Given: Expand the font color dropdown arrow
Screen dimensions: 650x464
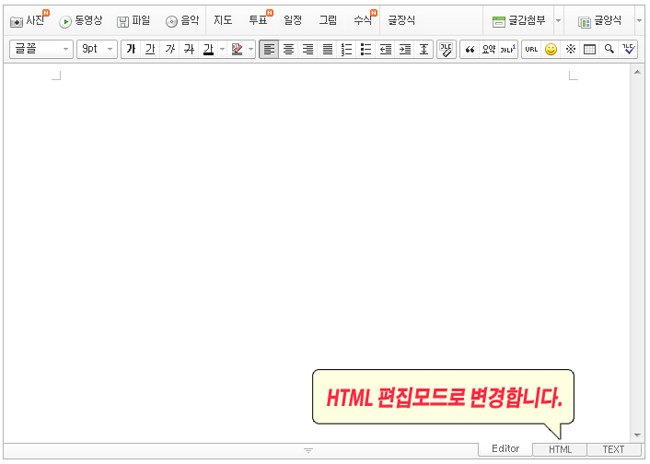Looking at the screenshot, I should (223, 49).
